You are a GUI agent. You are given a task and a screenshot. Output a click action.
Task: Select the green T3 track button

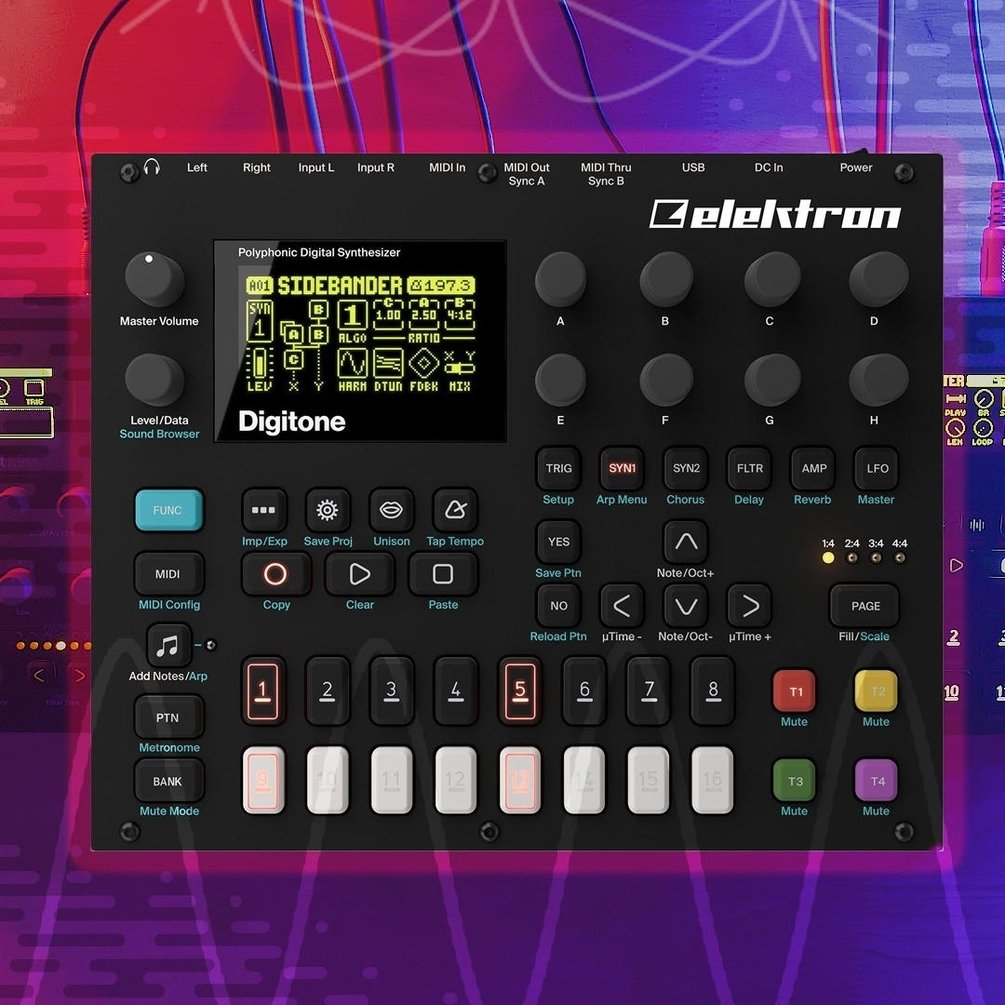pos(795,781)
